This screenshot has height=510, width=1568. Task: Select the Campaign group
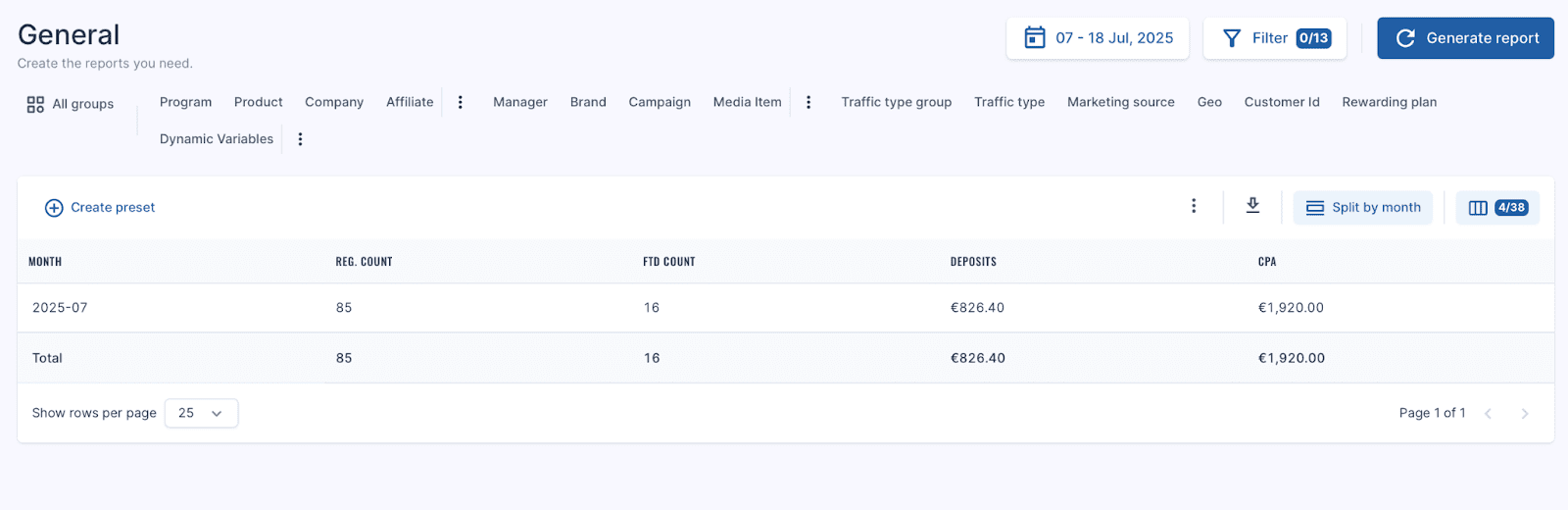[x=660, y=102]
